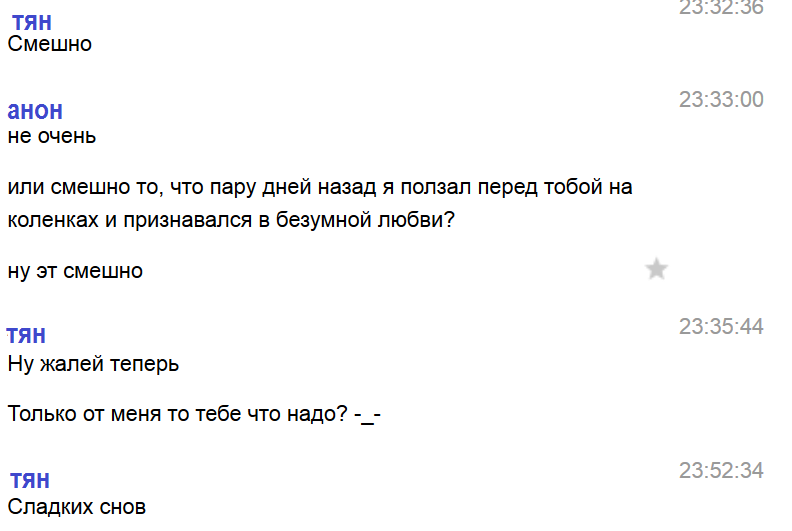Click the 'Сладких снов' message
This screenshot has height=531, width=792.
77,507
